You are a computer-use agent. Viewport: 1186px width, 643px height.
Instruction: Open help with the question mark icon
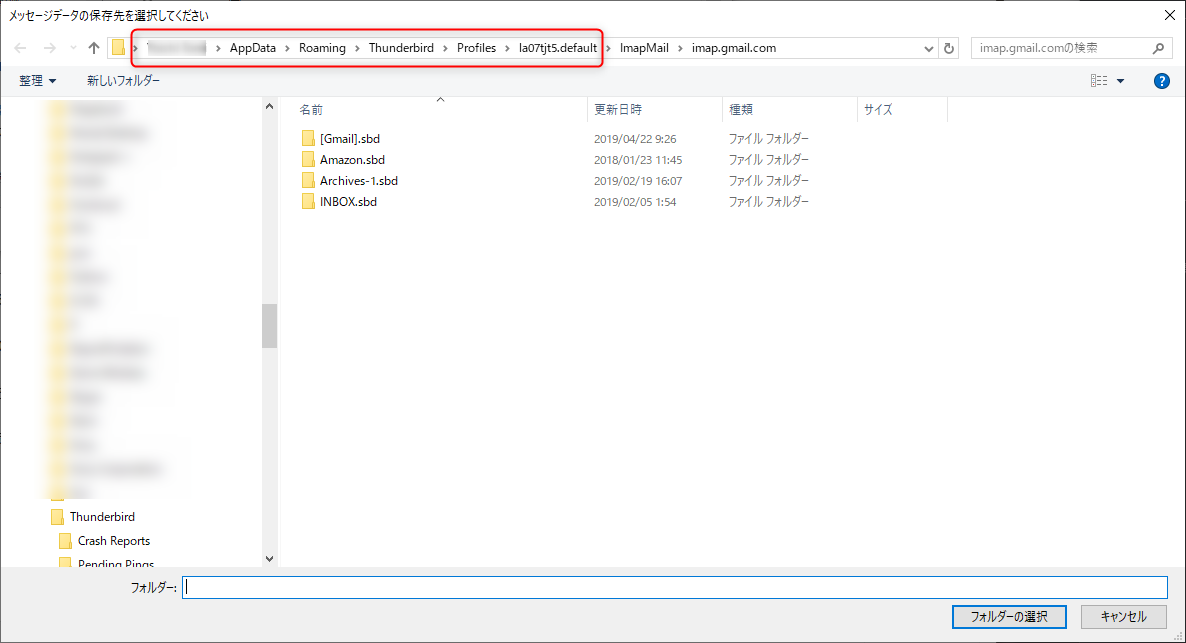coord(1162,81)
